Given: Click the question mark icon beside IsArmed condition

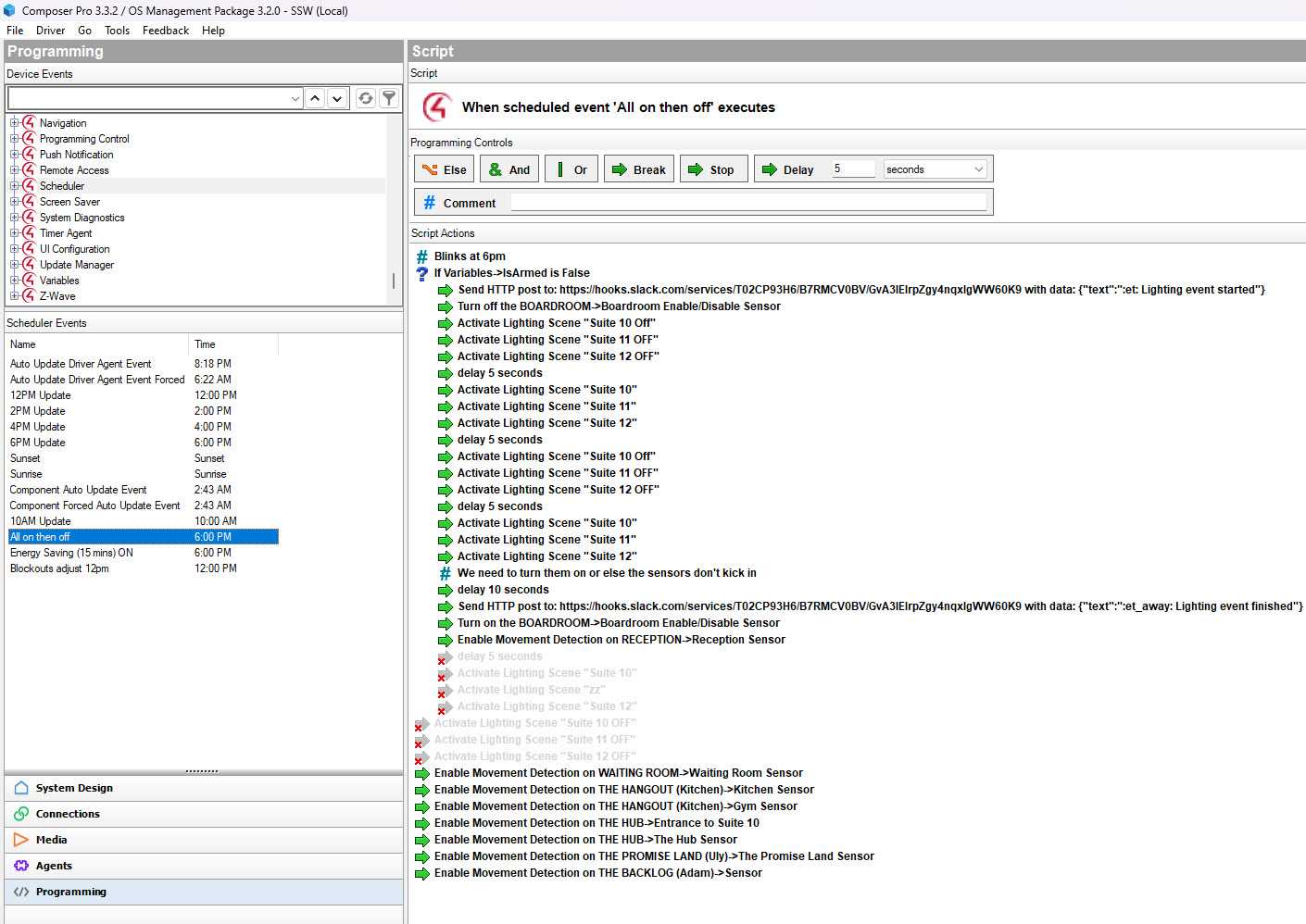Looking at the screenshot, I should pyautogui.click(x=422, y=273).
